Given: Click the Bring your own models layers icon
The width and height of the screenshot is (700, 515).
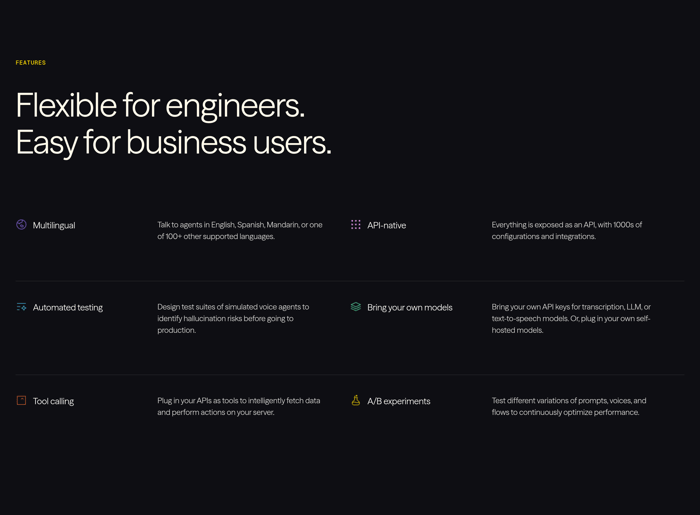Looking at the screenshot, I should click(x=355, y=307).
